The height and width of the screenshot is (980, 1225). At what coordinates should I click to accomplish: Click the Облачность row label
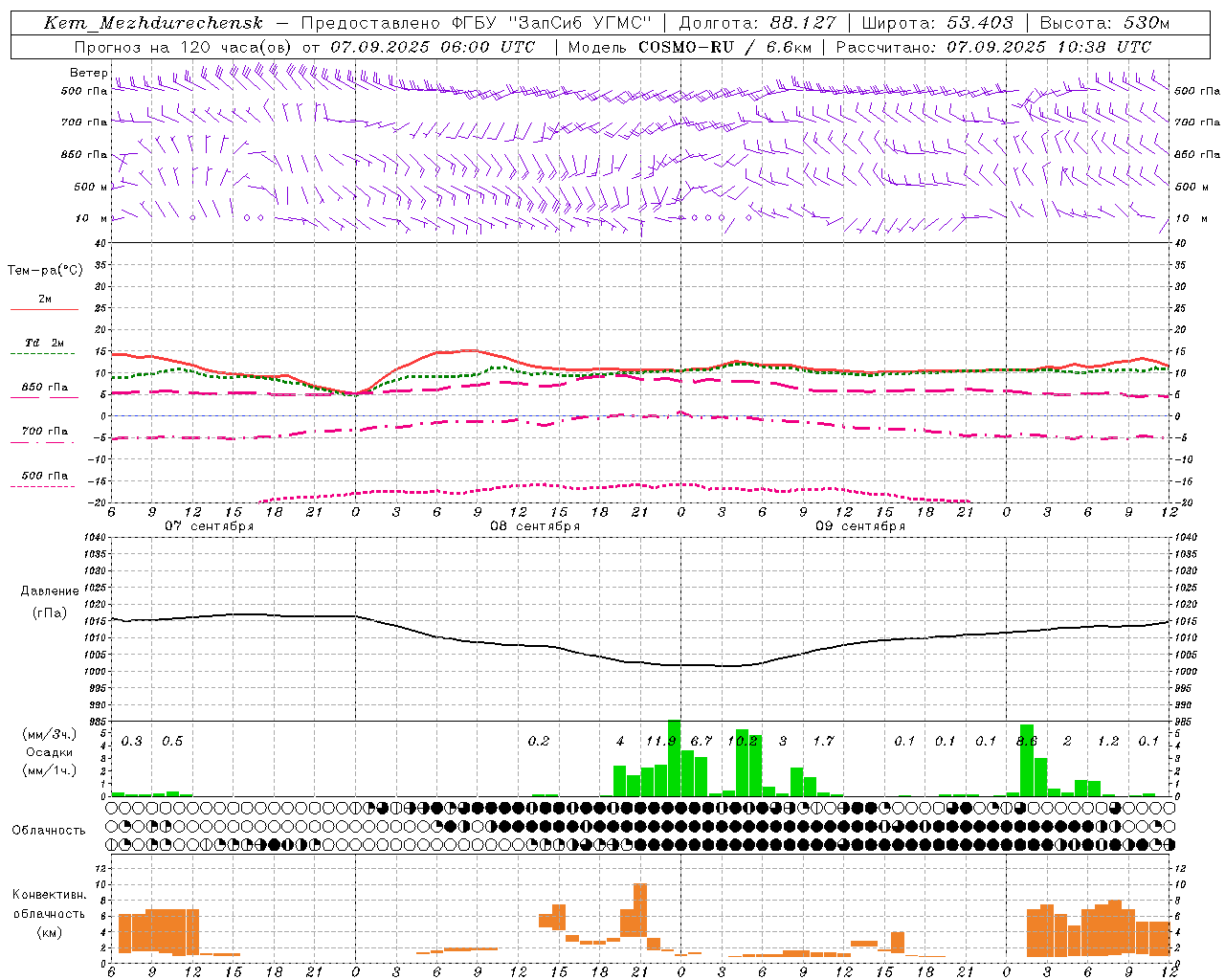[x=49, y=831]
